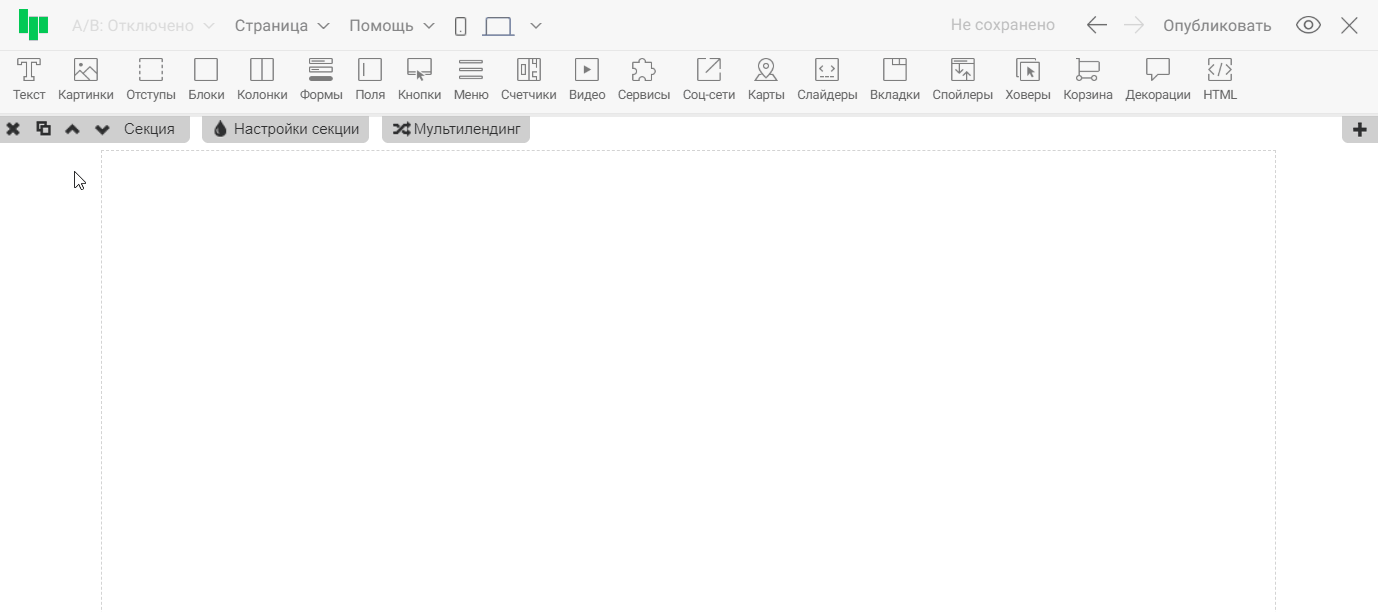This screenshot has height=612, width=1378.
Task: Select the Текст tool icon
Action: point(29,79)
